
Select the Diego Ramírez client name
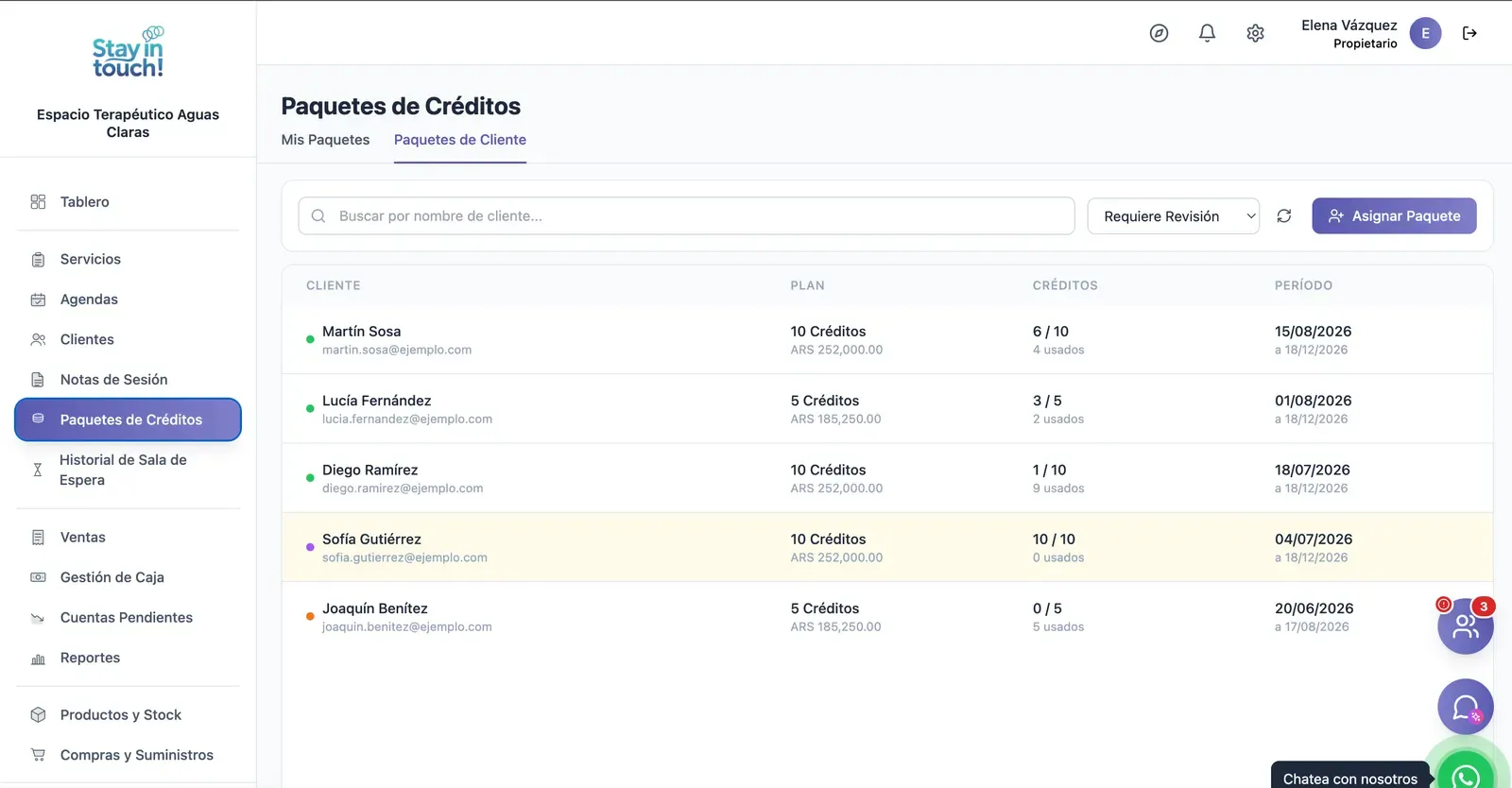[x=370, y=471]
